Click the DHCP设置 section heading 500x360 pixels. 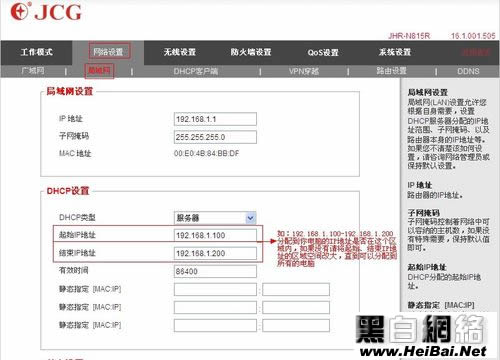click(68, 191)
